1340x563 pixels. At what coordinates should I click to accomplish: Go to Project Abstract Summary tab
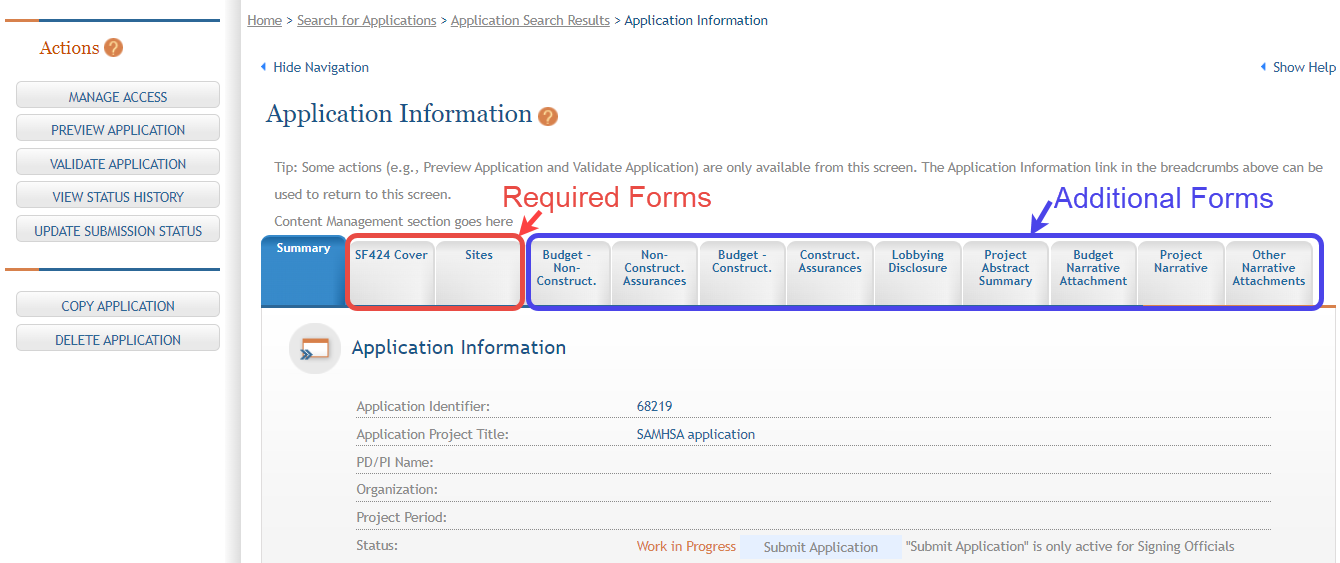point(1005,268)
